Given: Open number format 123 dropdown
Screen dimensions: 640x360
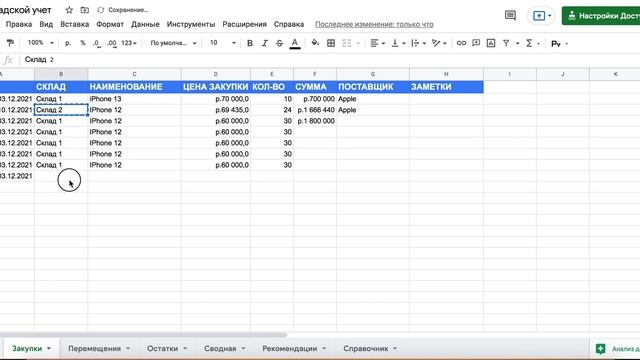Looking at the screenshot, I should point(129,43).
